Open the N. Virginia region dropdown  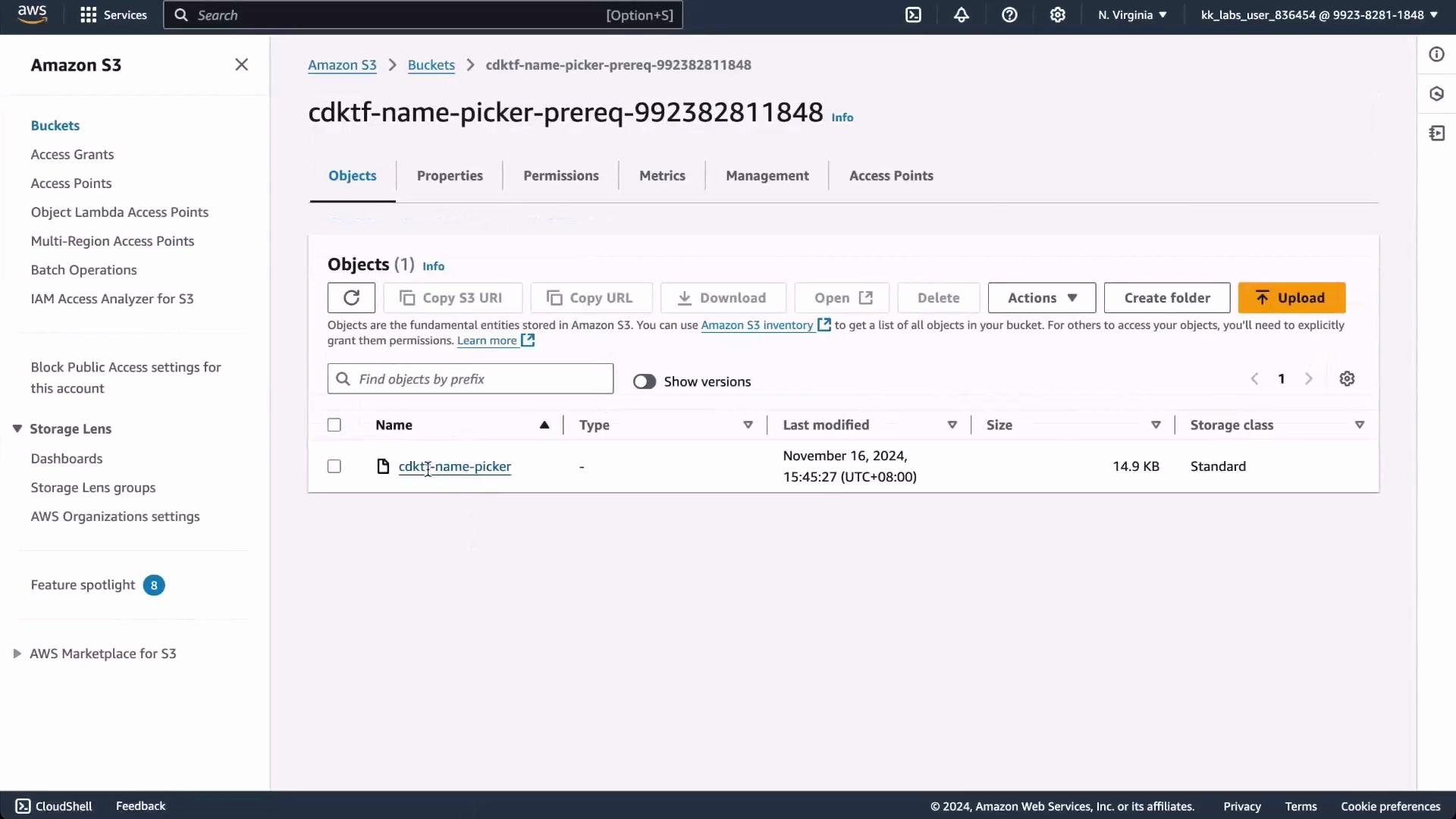point(1132,15)
